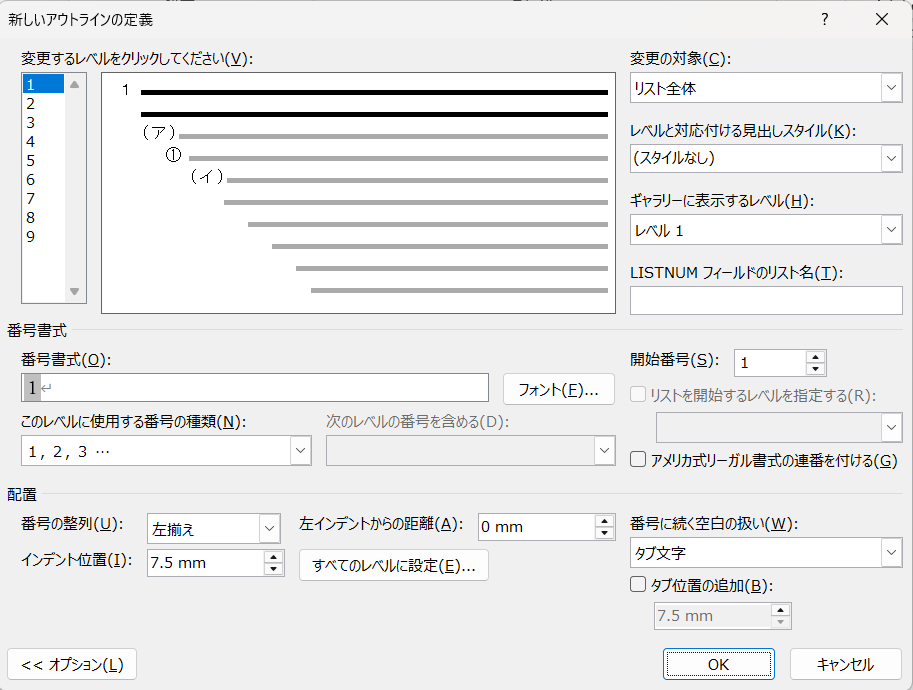
Task: Select level 1 in the level list
Action: (x=43, y=84)
